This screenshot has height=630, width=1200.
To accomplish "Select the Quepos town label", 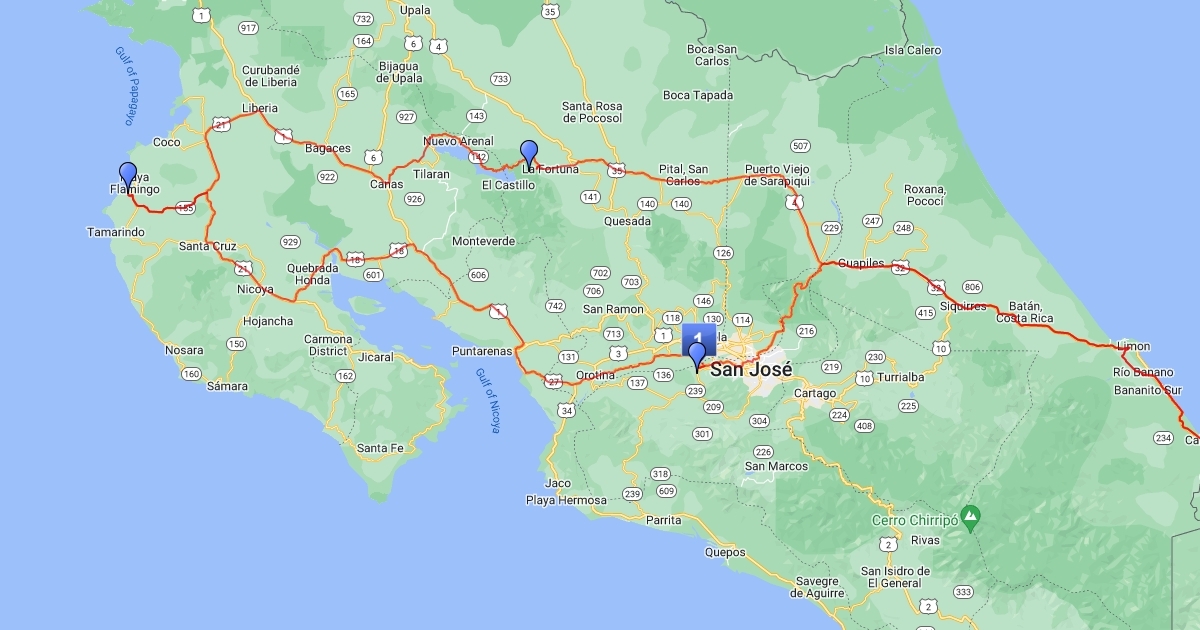I will tap(725, 551).
